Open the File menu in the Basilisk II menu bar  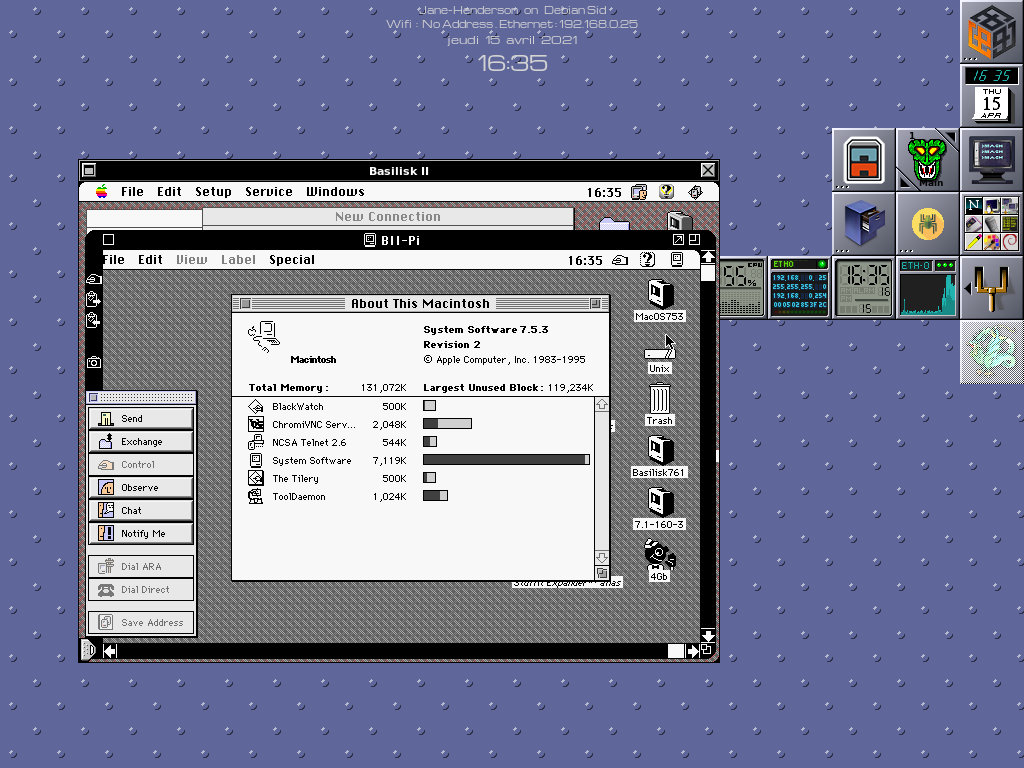tap(132, 191)
